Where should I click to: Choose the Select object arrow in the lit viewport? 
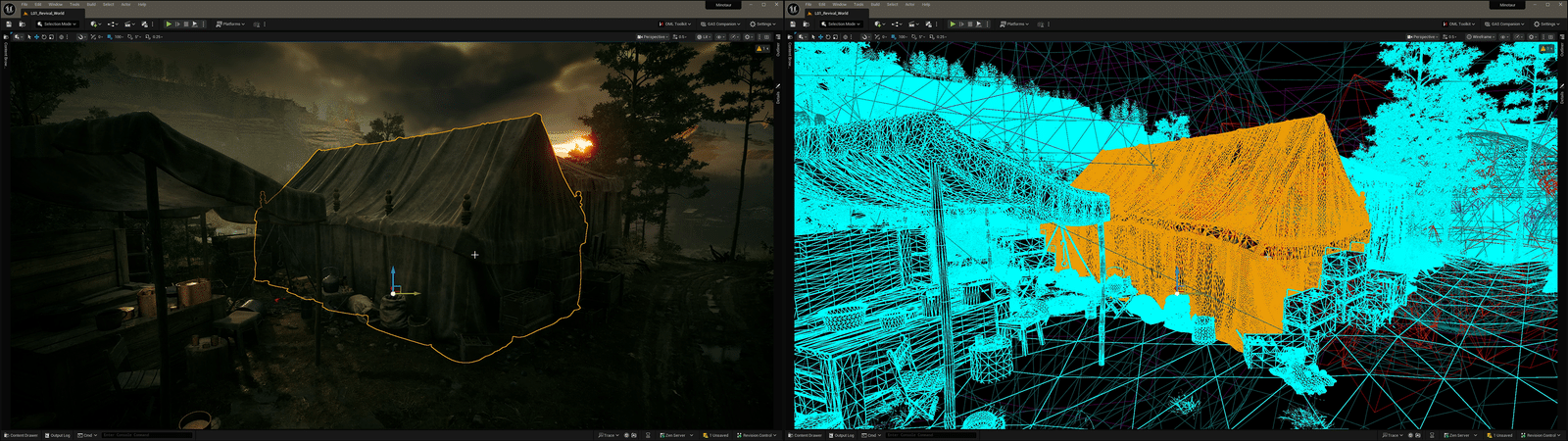pyautogui.click(x=29, y=37)
